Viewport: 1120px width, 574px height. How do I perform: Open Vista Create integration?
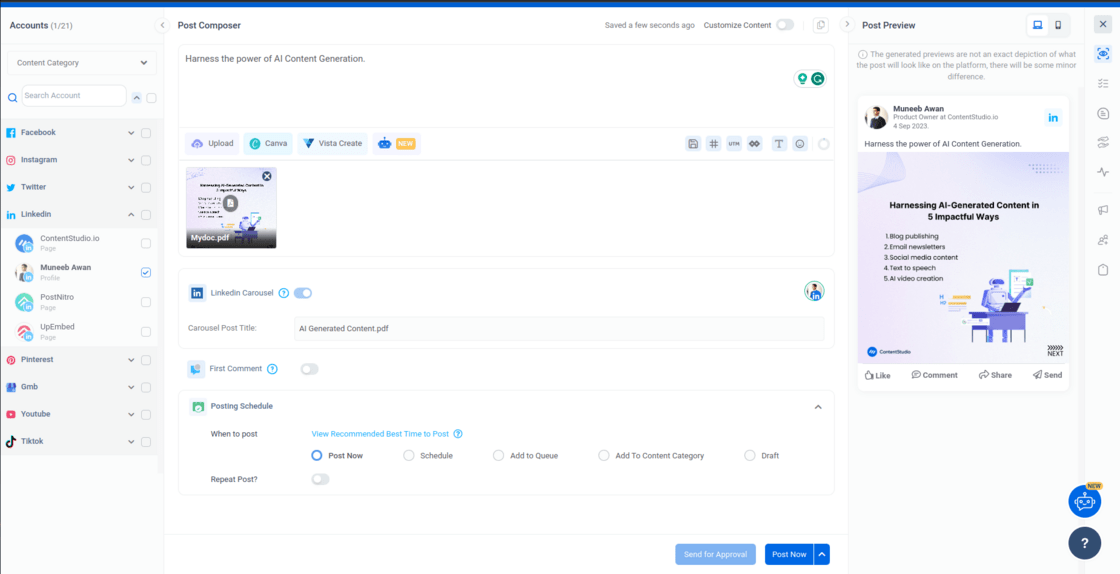[x=332, y=144]
